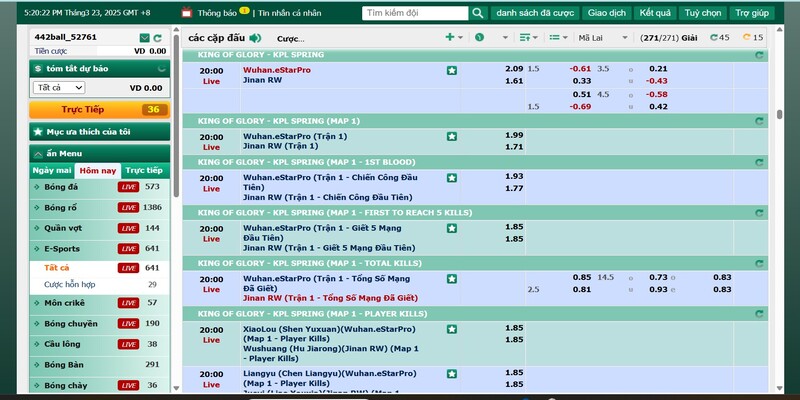Viewport: 800px width, 400px height.
Task: Open the mail icon beside 442ball_52761
Action: (144, 38)
